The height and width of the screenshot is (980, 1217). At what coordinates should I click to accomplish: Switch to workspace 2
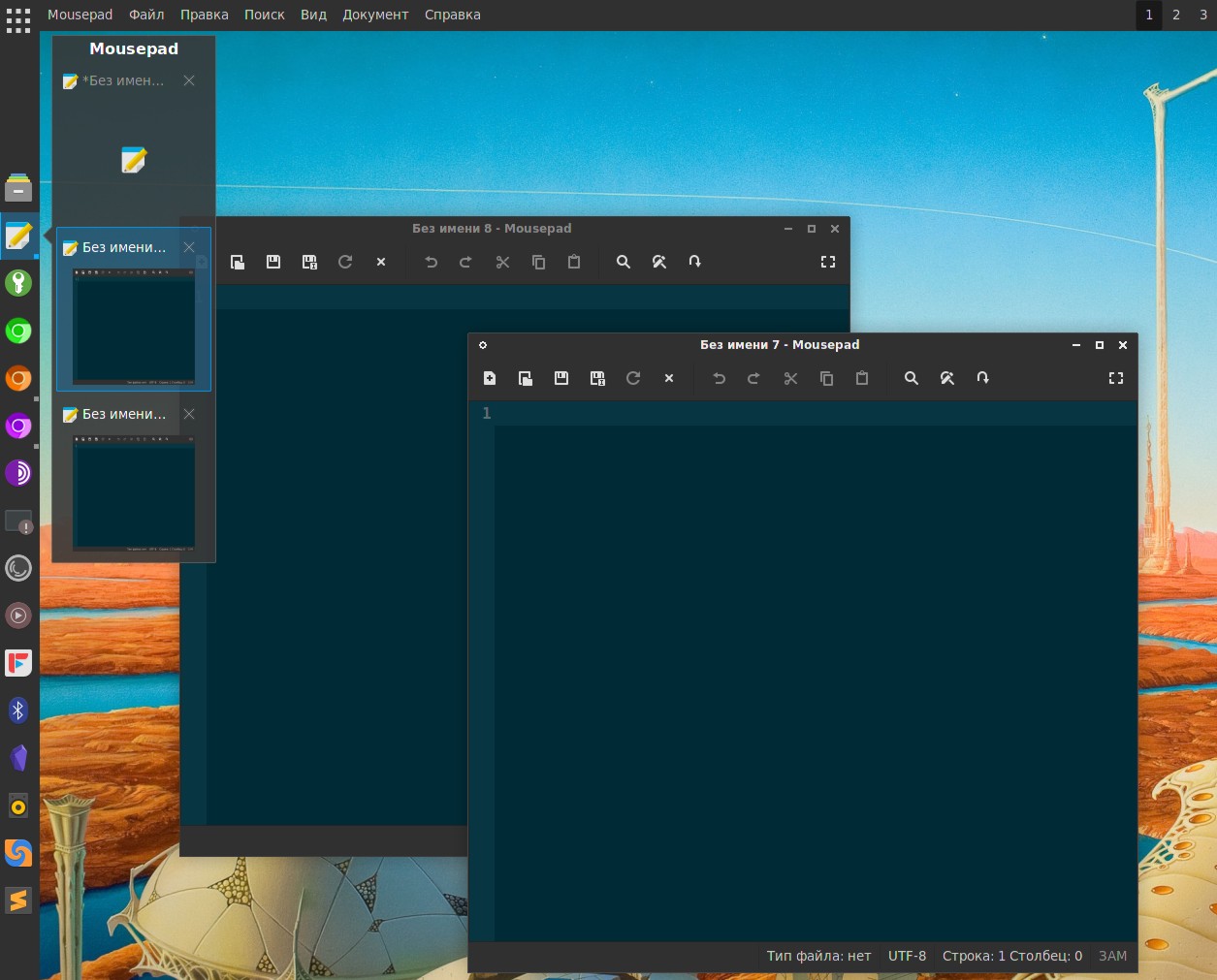pos(1176,15)
